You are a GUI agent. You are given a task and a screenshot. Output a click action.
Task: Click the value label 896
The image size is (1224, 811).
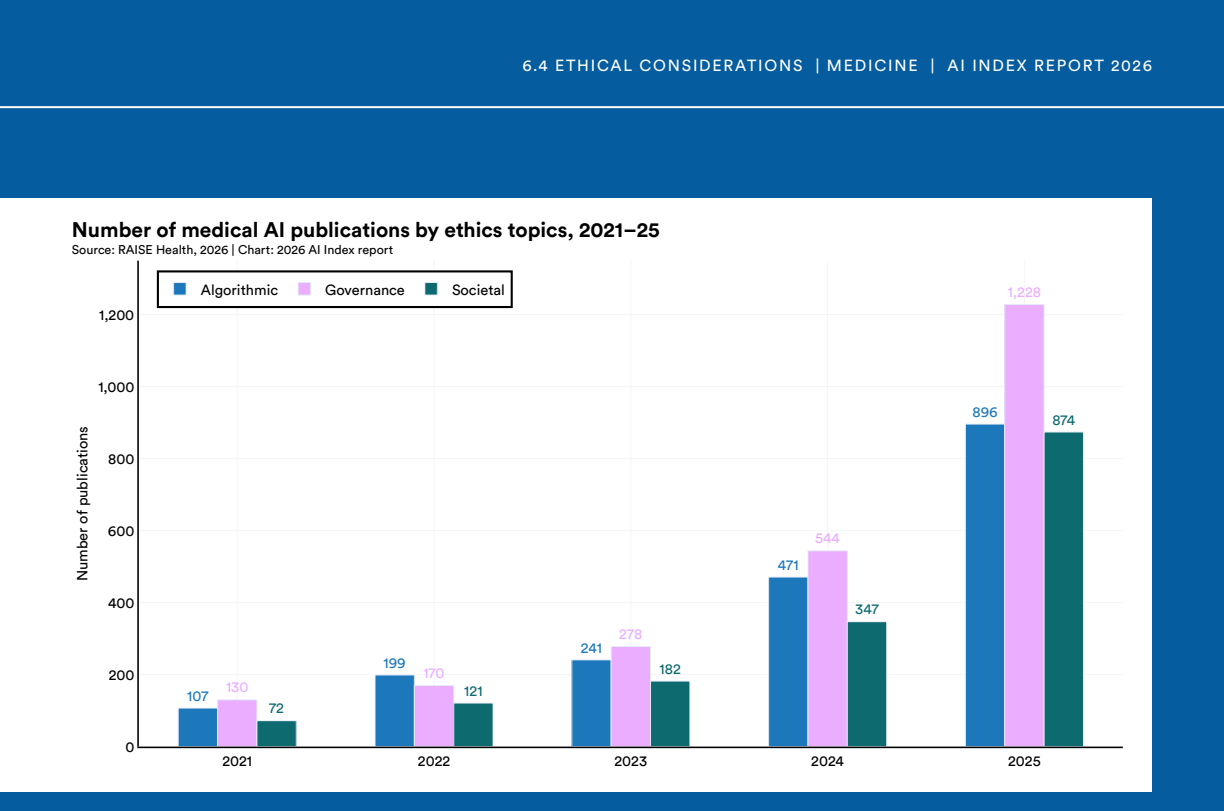point(985,412)
